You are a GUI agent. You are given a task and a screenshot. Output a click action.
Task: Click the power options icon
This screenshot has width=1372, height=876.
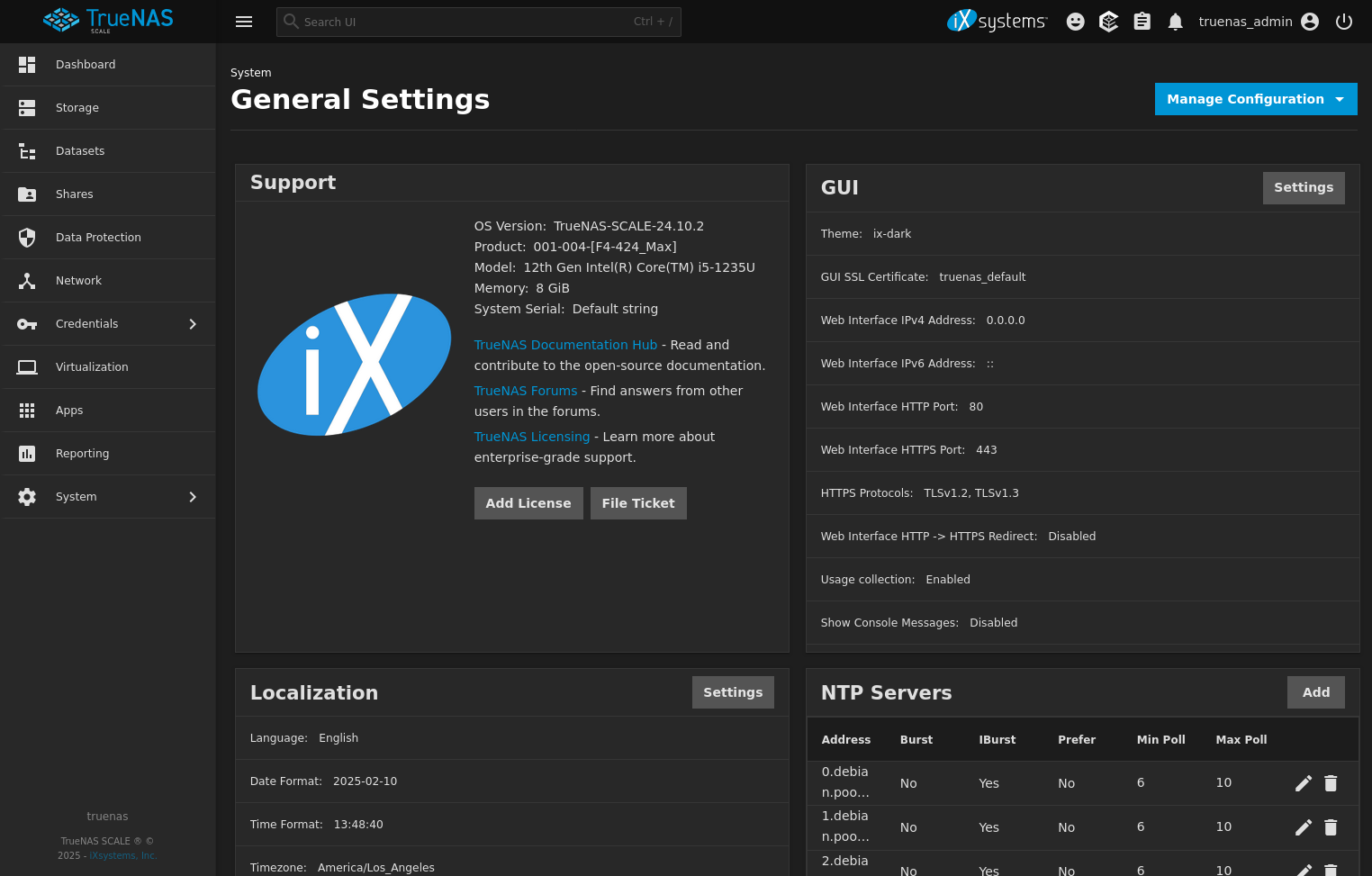[x=1344, y=21]
